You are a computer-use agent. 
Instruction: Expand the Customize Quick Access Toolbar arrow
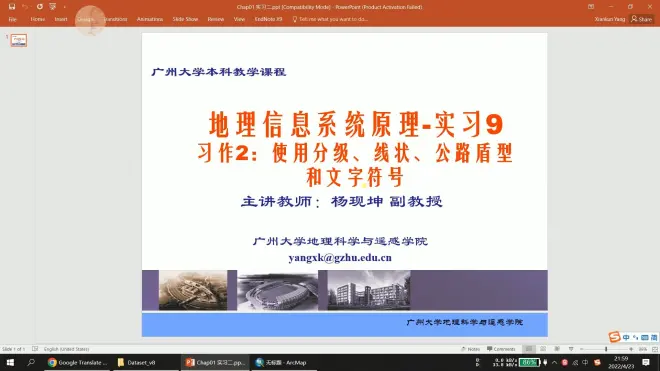point(65,7)
